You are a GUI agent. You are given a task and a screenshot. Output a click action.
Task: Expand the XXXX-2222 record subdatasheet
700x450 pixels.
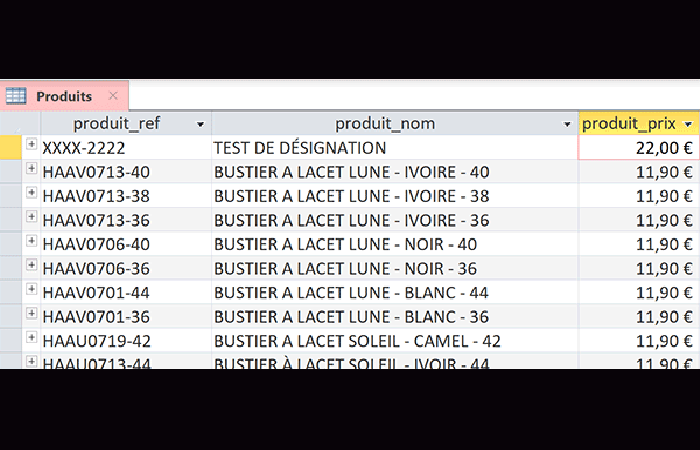[32, 145]
